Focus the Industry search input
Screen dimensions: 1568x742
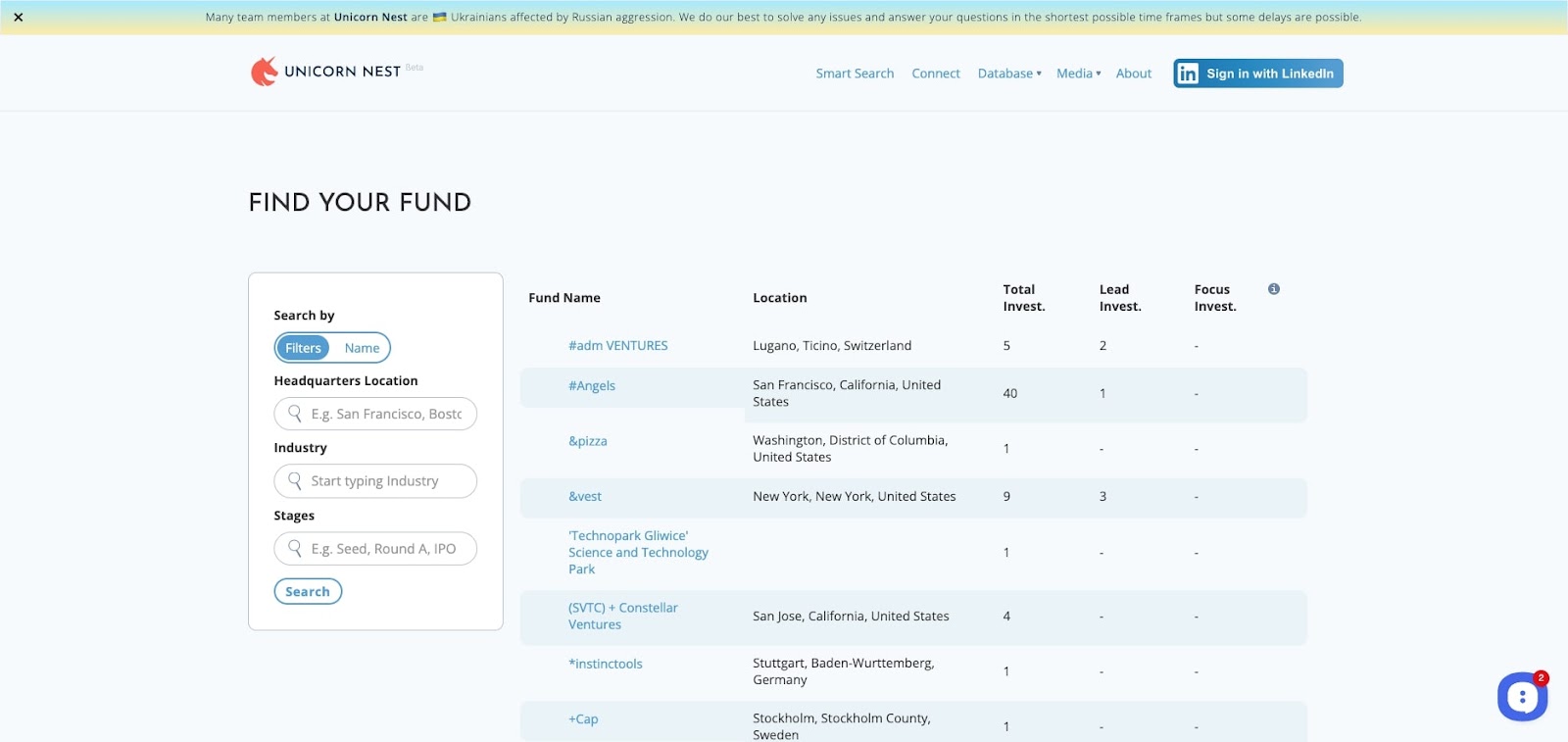[x=375, y=481]
